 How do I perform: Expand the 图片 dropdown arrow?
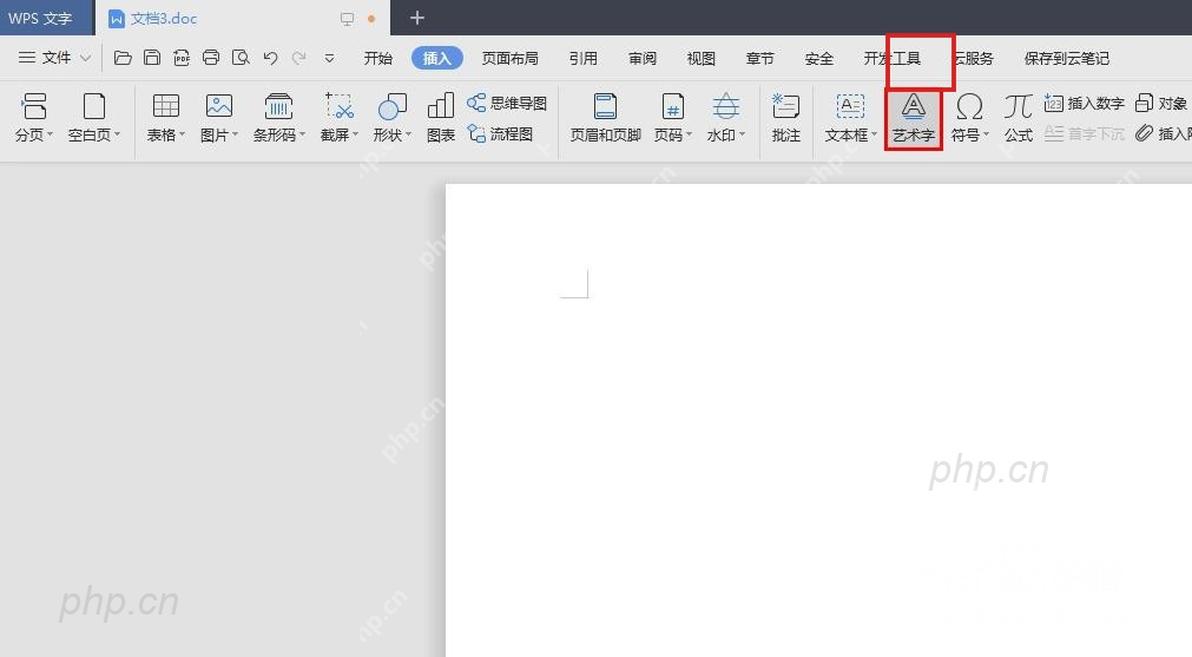pos(236,135)
